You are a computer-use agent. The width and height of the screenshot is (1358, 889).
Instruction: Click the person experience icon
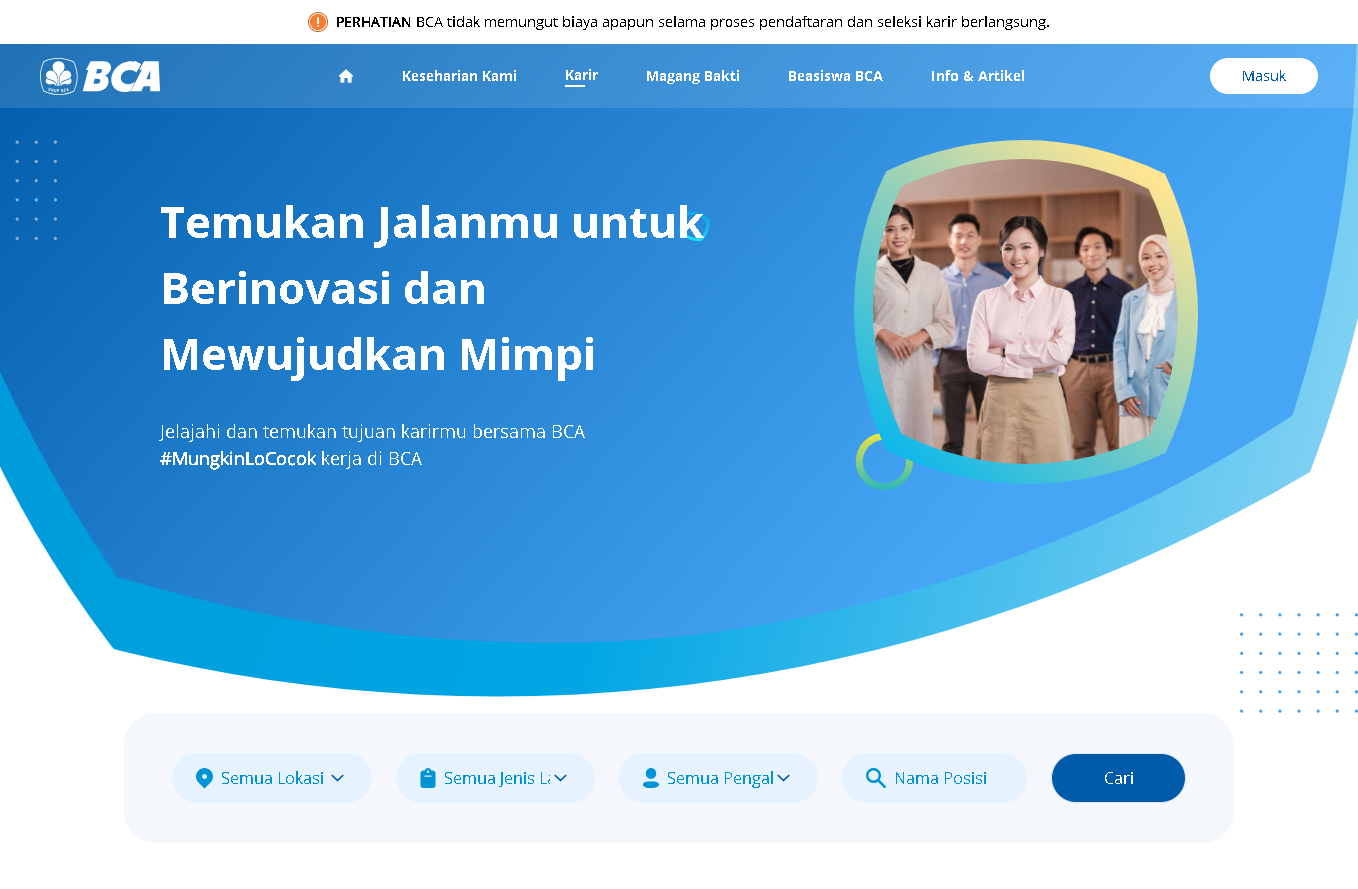pos(651,778)
